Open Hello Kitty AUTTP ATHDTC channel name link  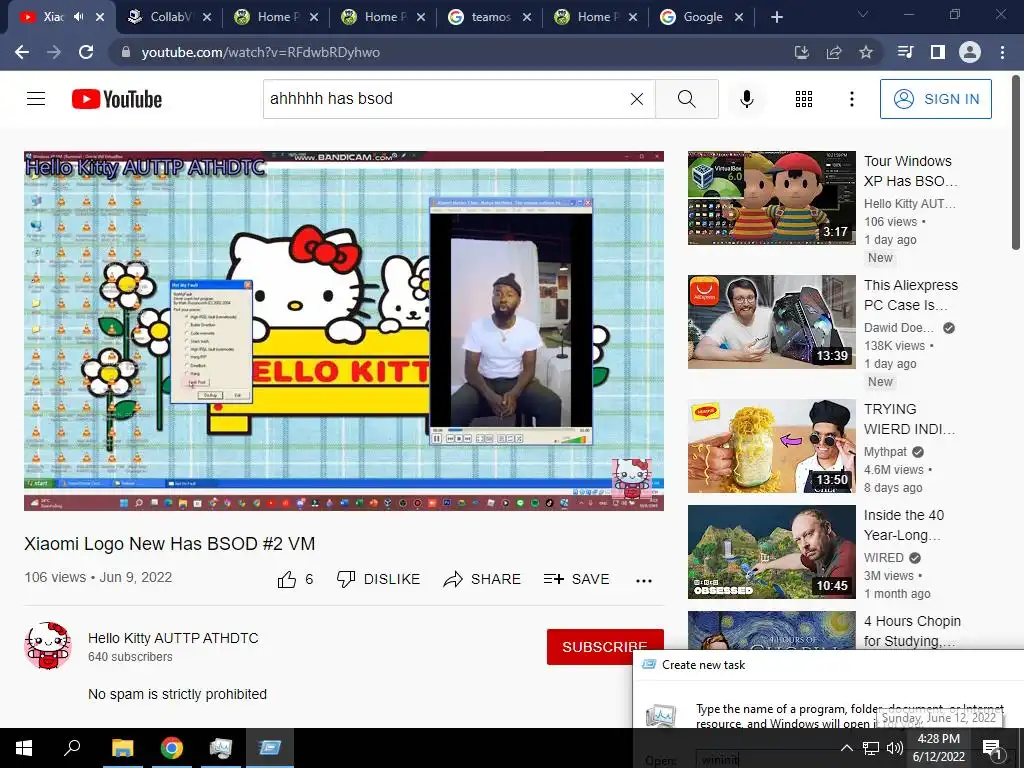pos(173,638)
